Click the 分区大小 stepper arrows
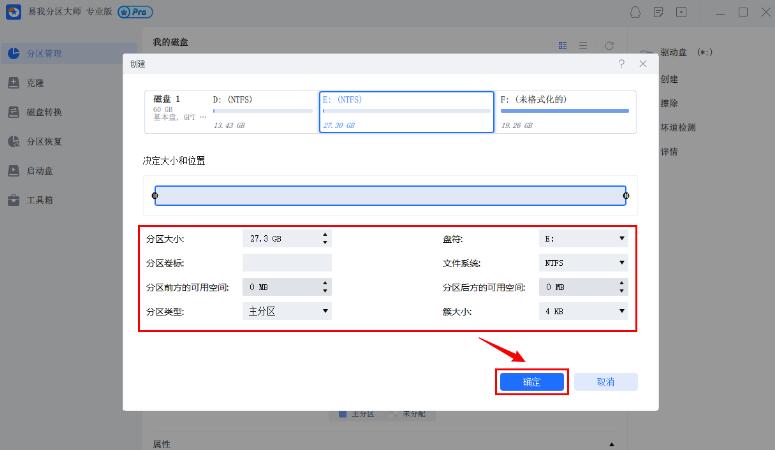Image resolution: width=775 pixels, height=450 pixels. click(x=325, y=239)
